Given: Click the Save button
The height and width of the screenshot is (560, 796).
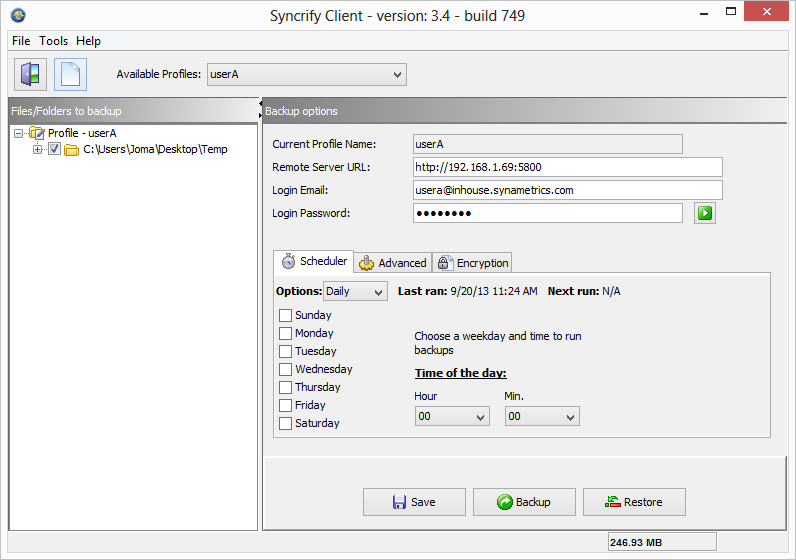Looking at the screenshot, I should point(414,502).
